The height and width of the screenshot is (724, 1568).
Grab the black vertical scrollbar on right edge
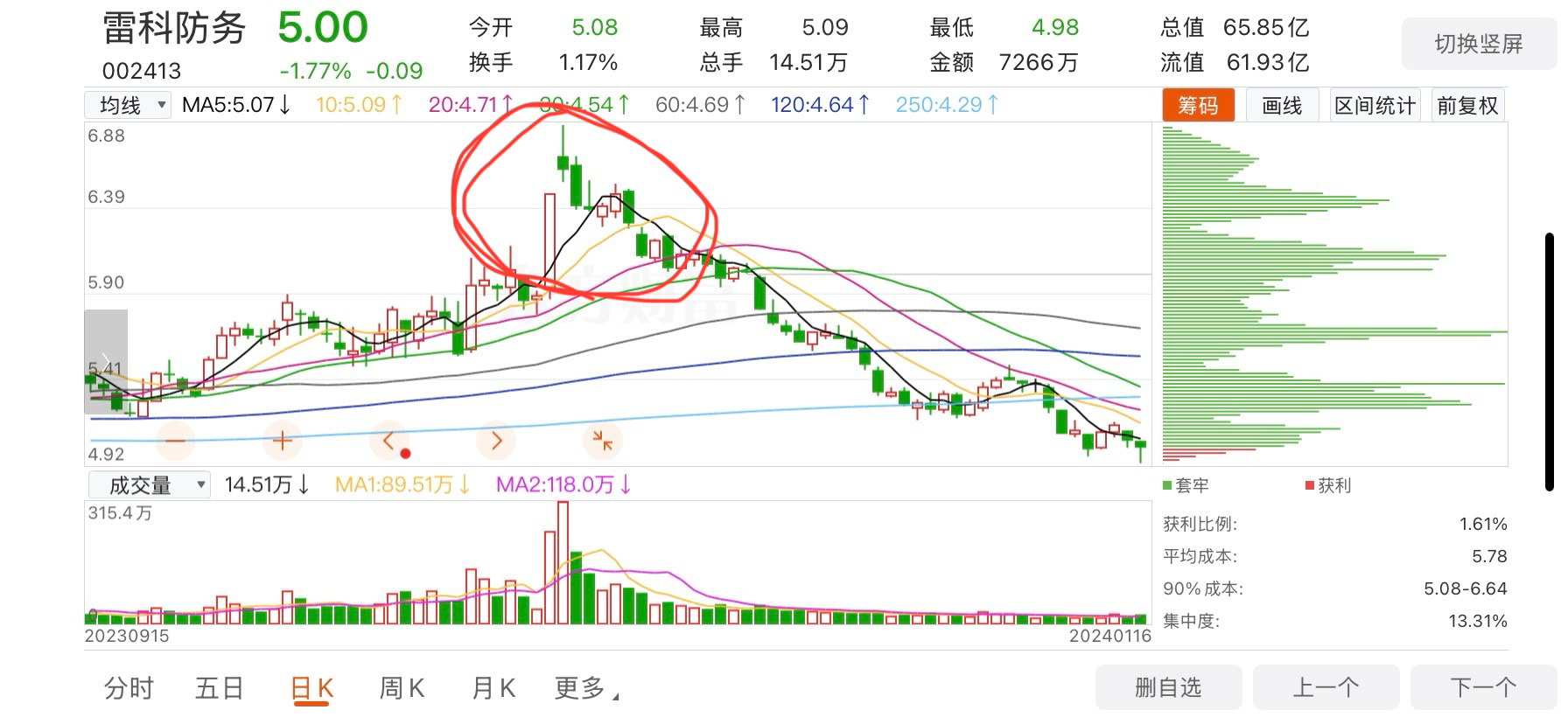click(x=1550, y=362)
